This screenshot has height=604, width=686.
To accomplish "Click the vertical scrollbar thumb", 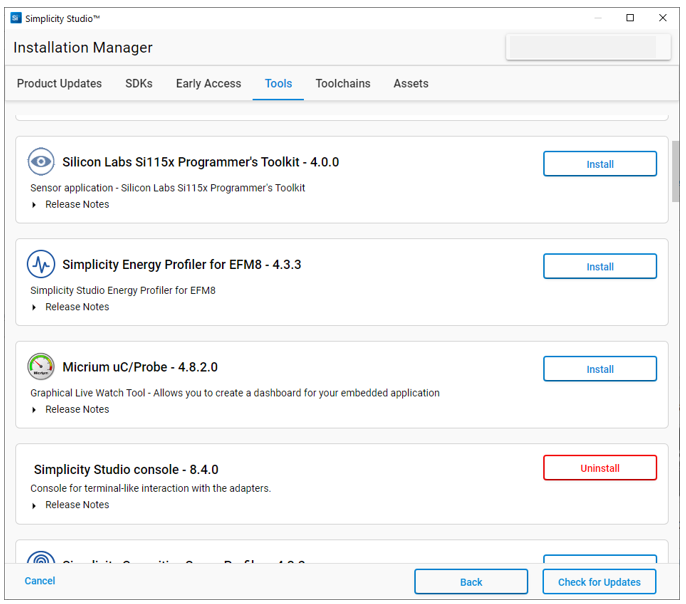I will pyautogui.click(x=675, y=170).
